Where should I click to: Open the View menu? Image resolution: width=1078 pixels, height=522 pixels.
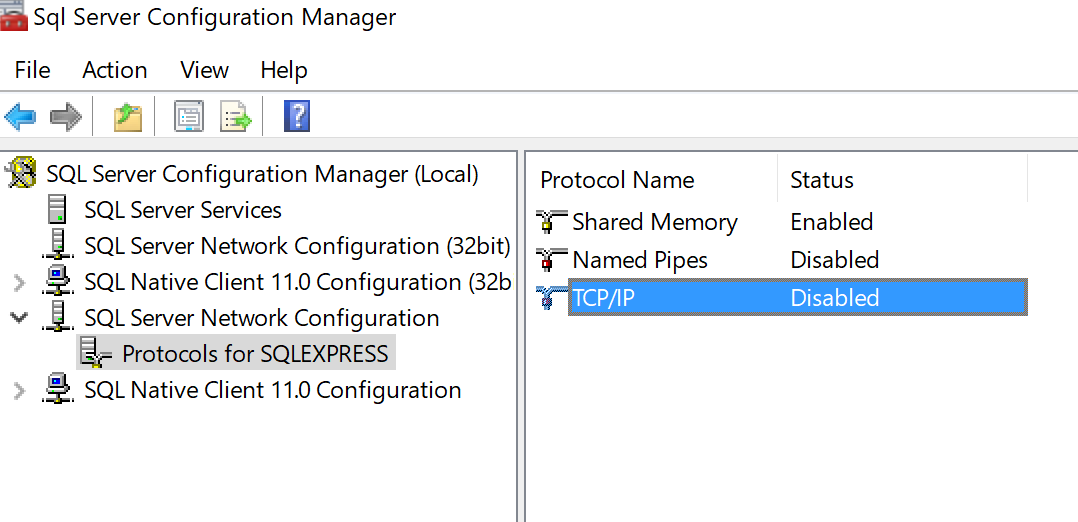(204, 70)
